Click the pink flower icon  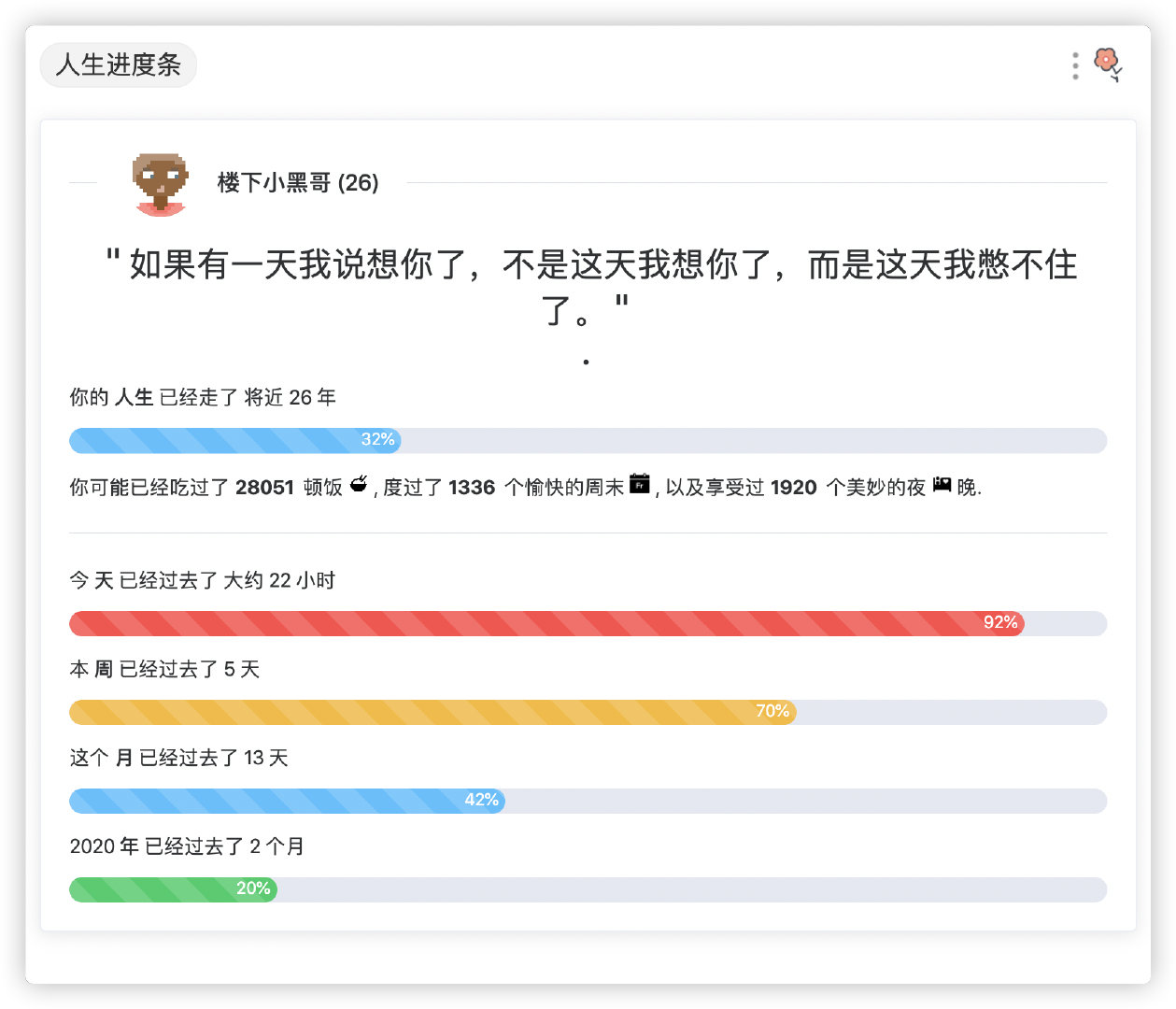pyautogui.click(x=1108, y=64)
